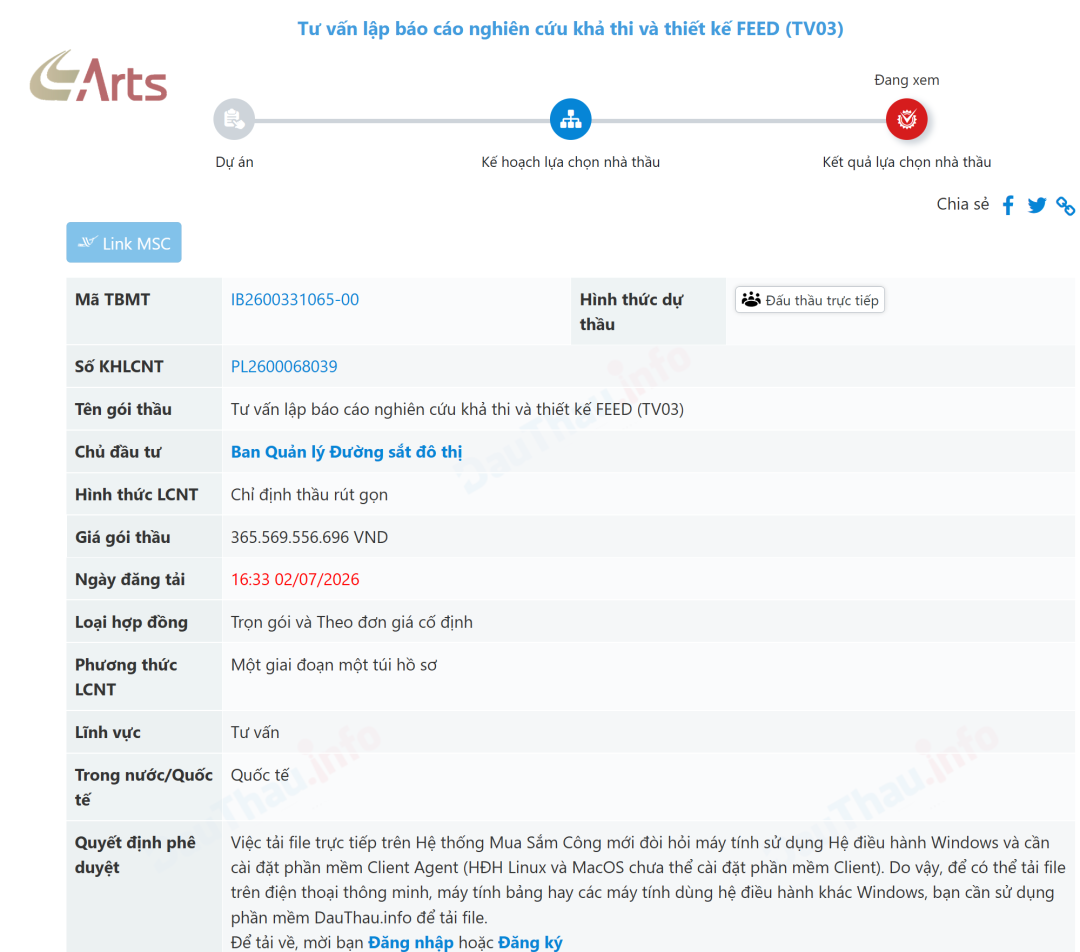Follow the Đăng ký link

tap(530, 942)
